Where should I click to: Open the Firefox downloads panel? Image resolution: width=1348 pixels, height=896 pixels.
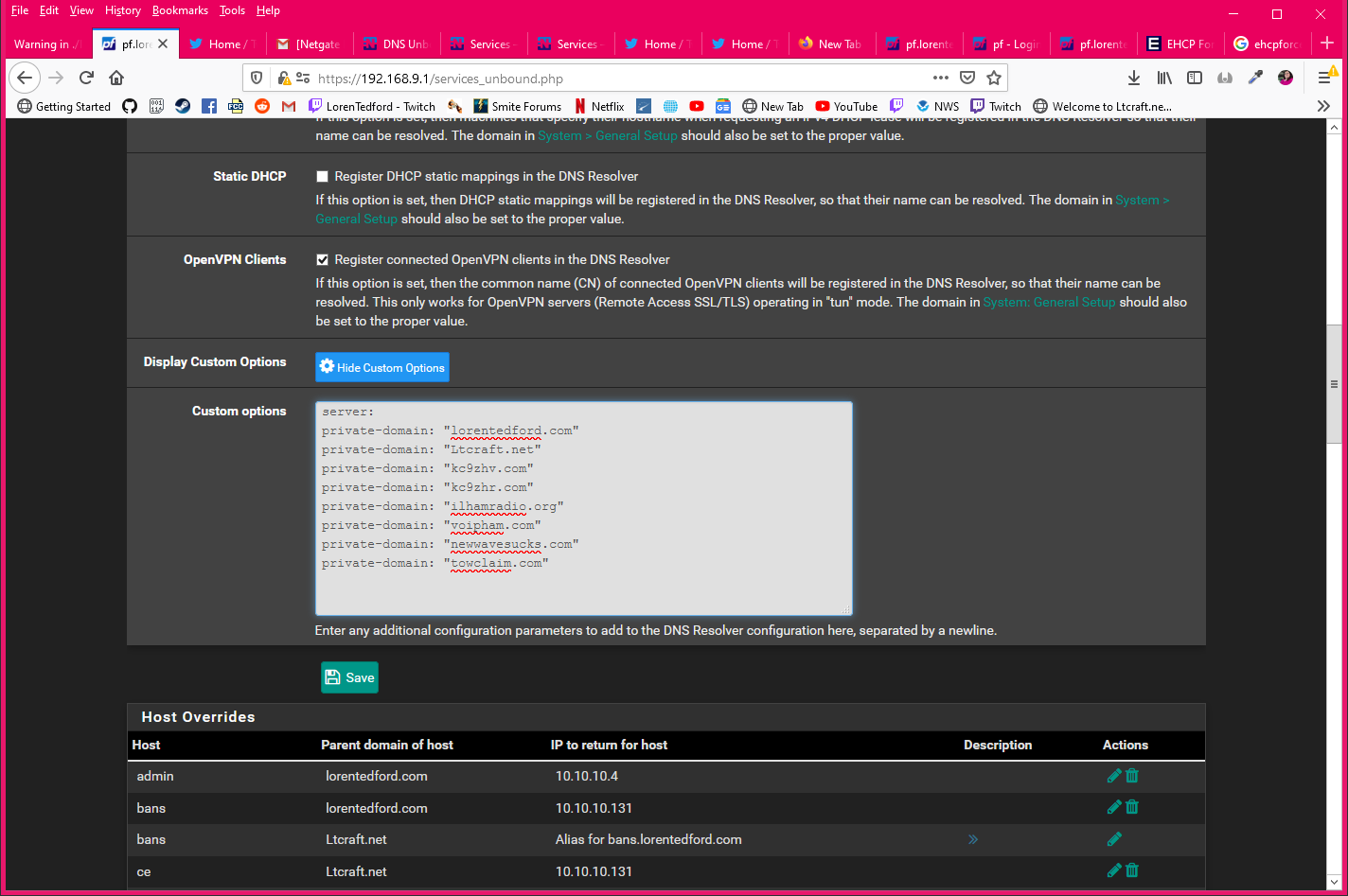pos(1133,78)
